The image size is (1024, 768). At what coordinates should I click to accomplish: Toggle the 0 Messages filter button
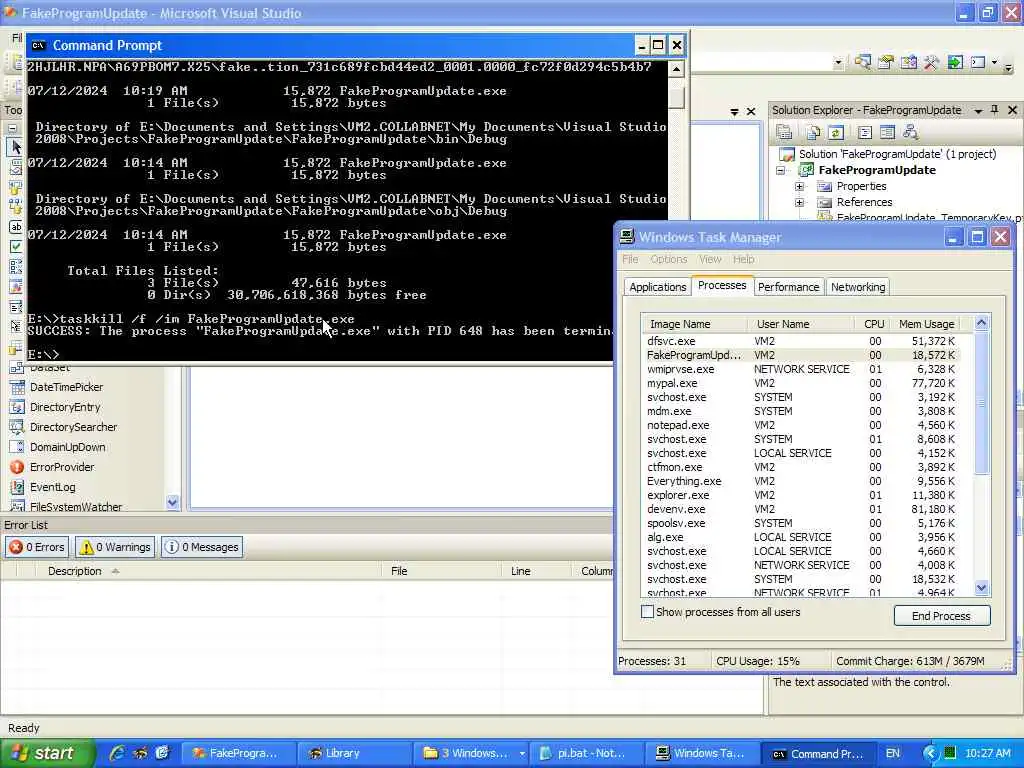click(x=202, y=547)
